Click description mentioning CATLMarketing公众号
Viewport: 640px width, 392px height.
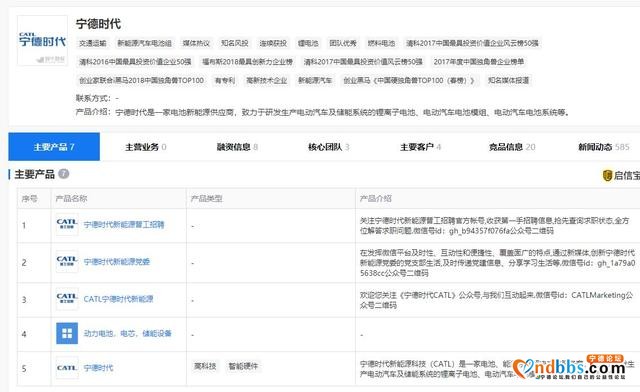(496, 300)
